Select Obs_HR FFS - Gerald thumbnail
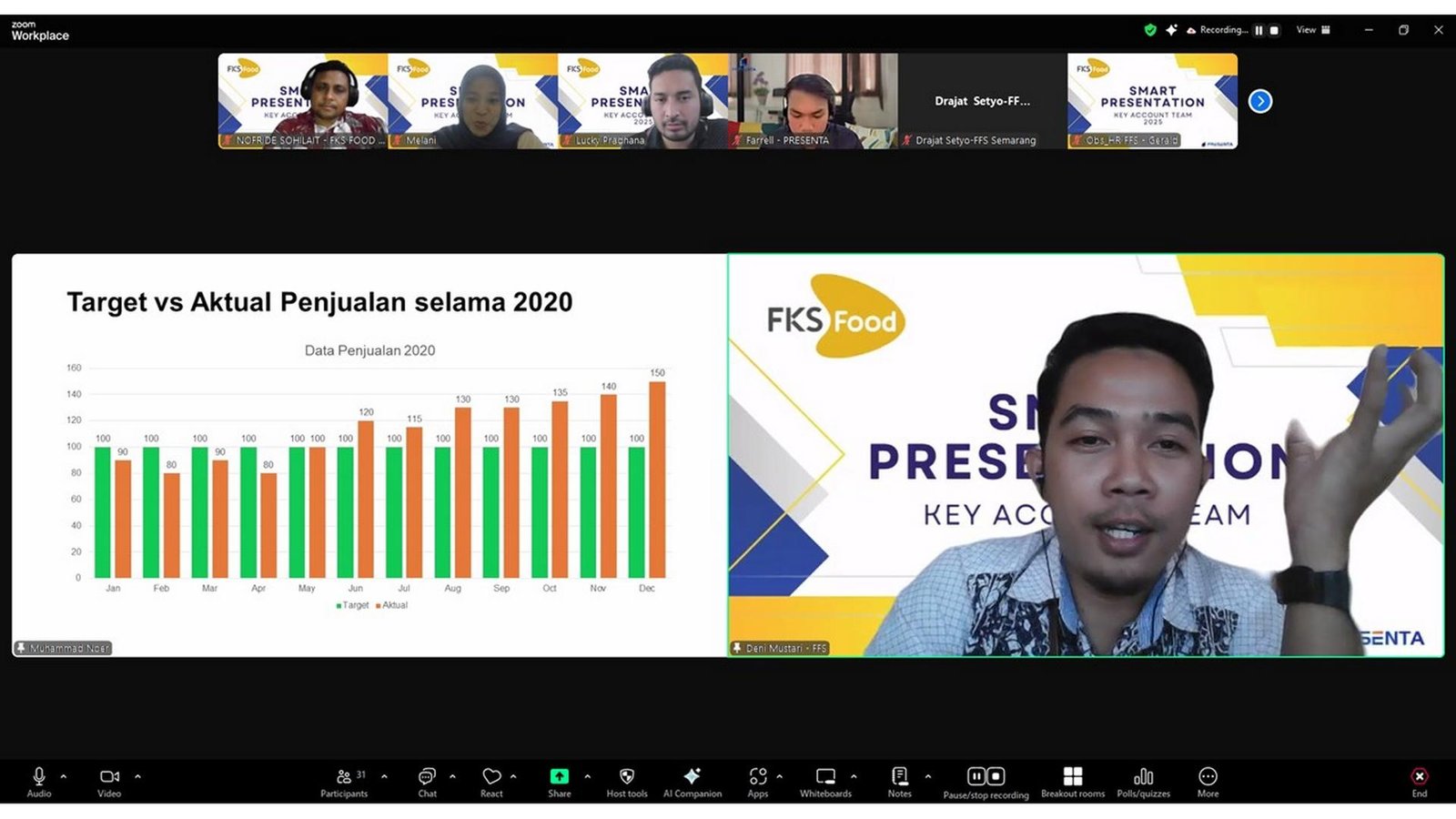The width and height of the screenshot is (1456, 819). click(x=1152, y=101)
